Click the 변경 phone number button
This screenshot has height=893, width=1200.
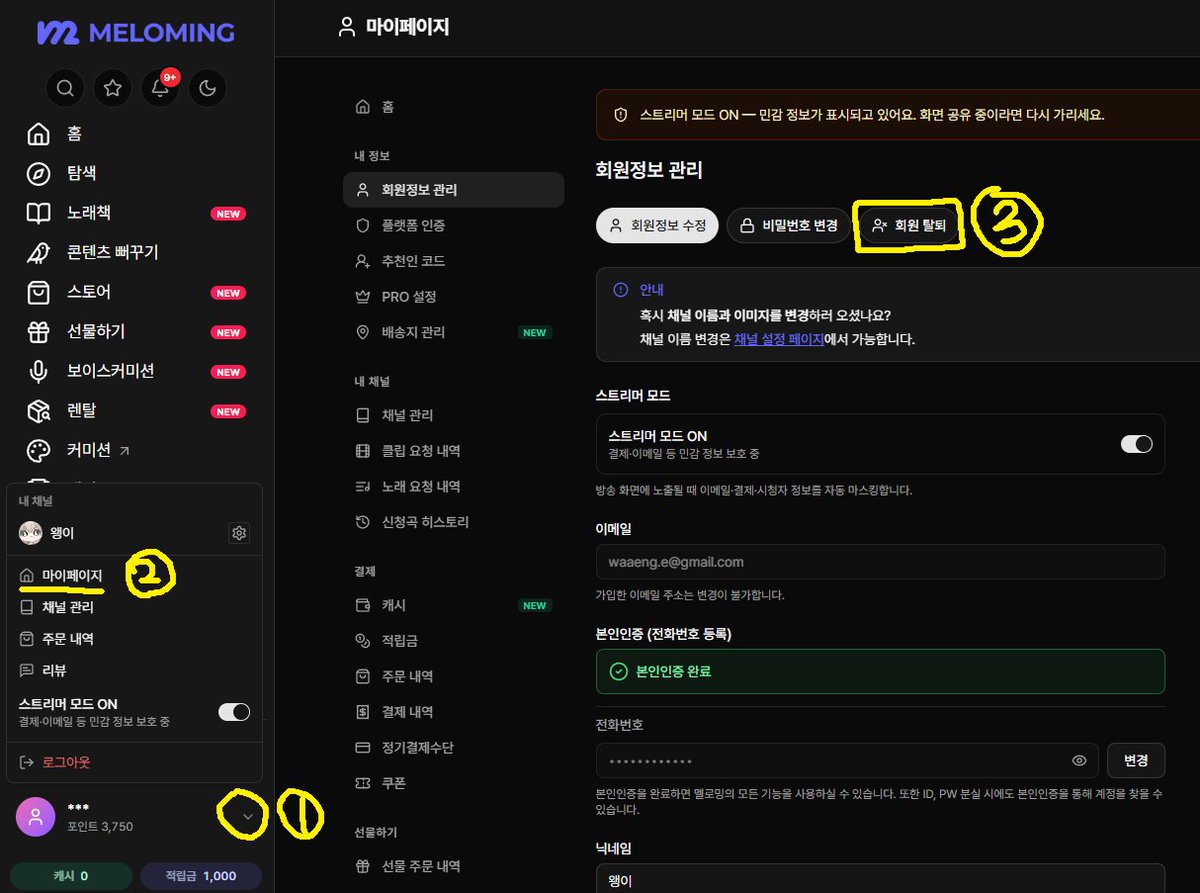click(1136, 761)
